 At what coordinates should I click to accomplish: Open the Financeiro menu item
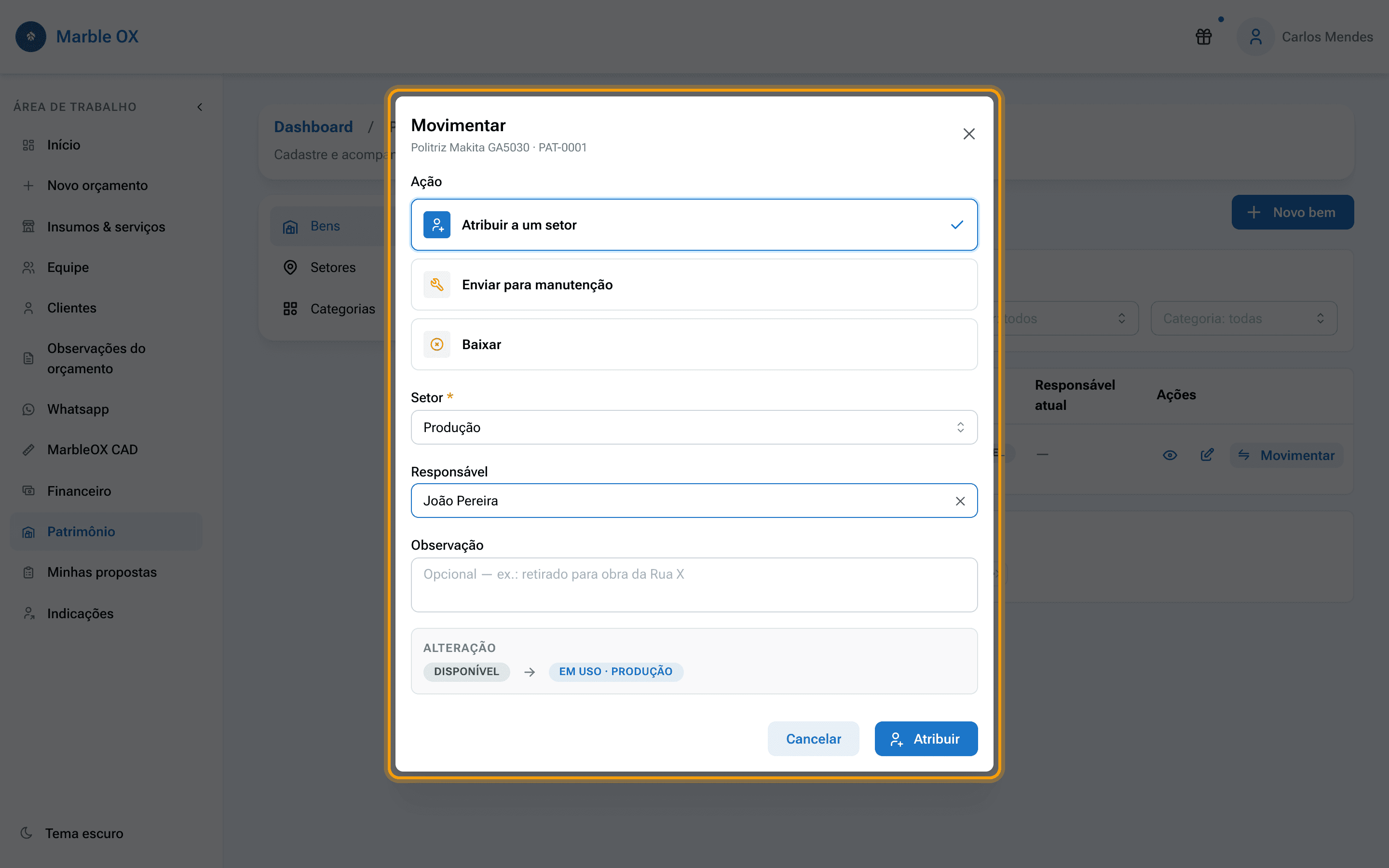tap(106, 491)
